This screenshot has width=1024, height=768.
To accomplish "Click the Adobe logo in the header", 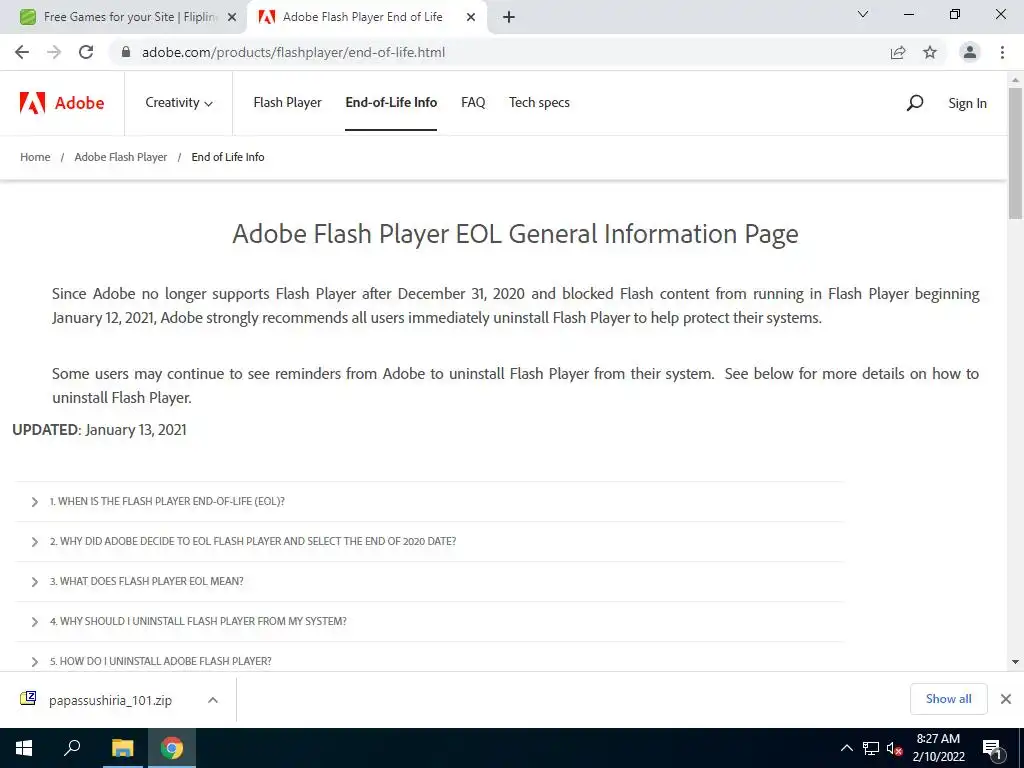I will (62, 103).
